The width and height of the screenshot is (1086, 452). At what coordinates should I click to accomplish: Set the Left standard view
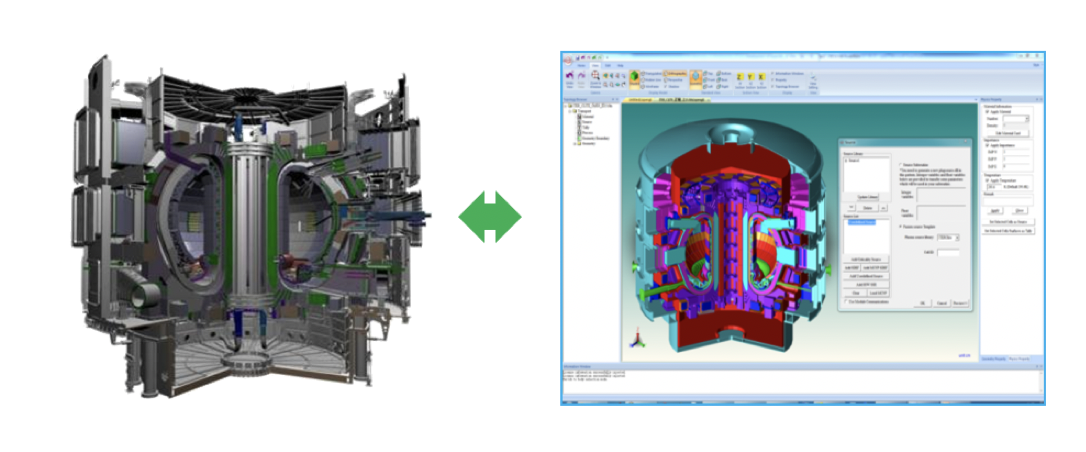[x=708, y=87]
